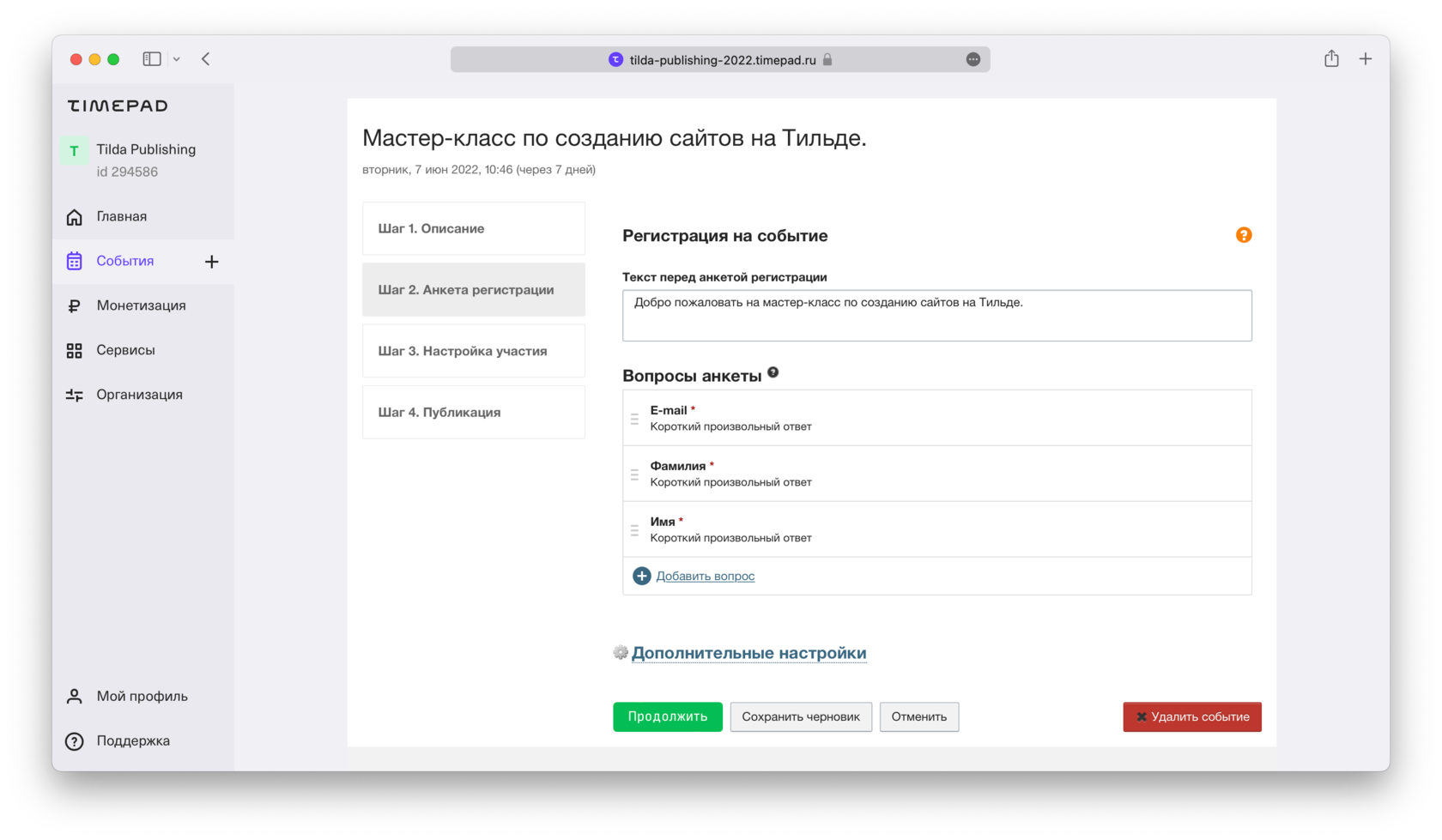Expand the sidebar dropdown chevron in Safari toolbar
The width and height of the screenshot is (1442, 840).
pyautogui.click(x=177, y=59)
